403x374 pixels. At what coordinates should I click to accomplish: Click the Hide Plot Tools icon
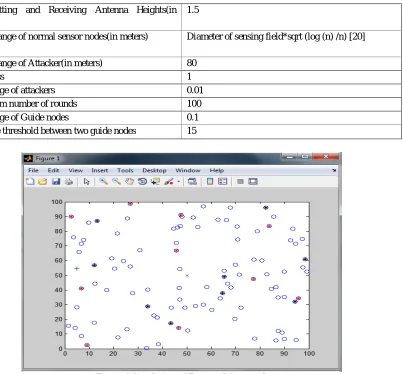click(x=240, y=181)
